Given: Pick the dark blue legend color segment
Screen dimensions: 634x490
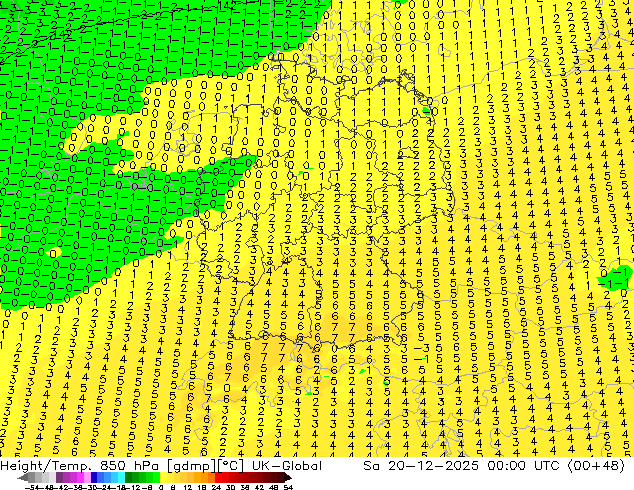Looking at the screenshot, I should [94, 478].
